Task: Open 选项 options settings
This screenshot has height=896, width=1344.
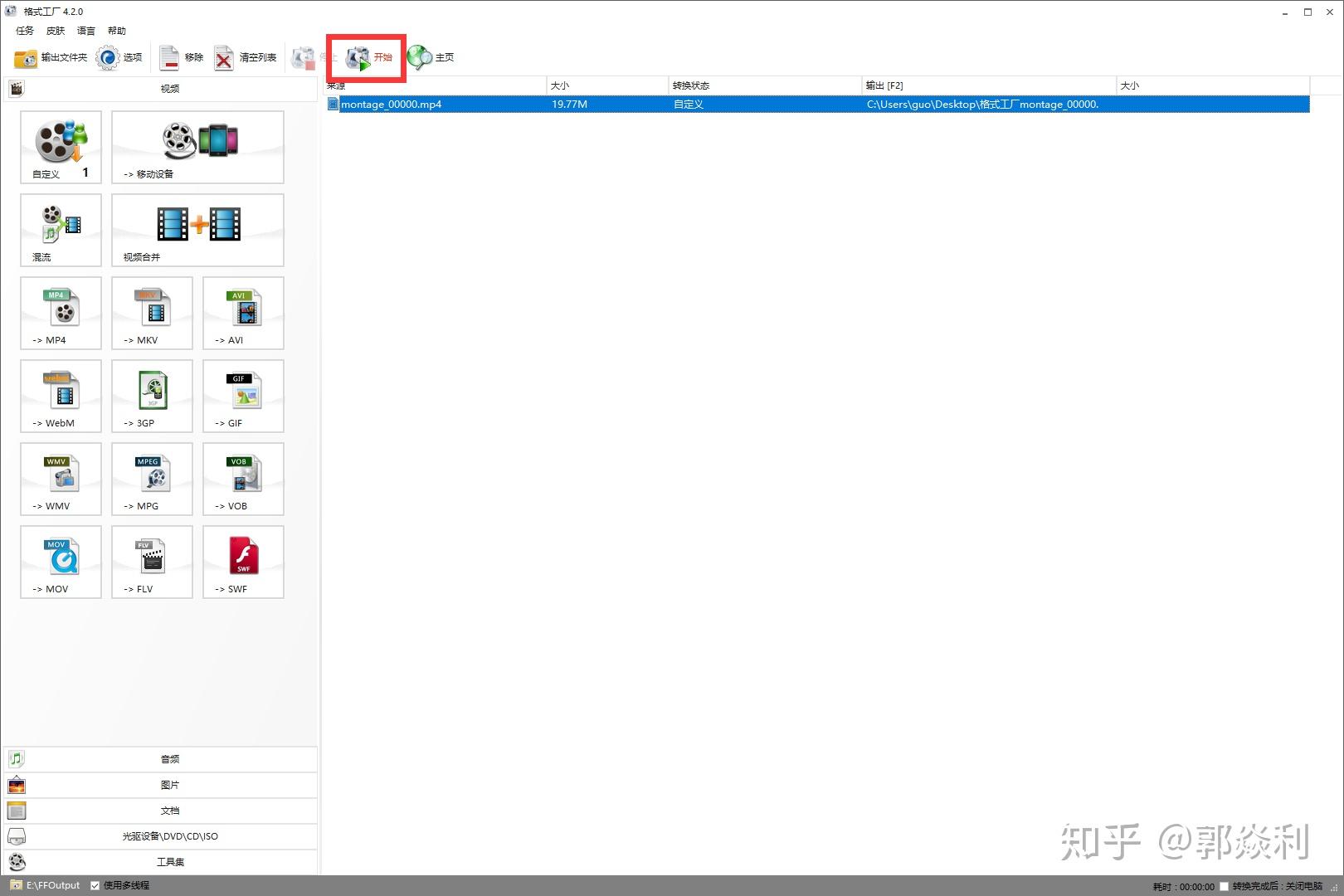Action: [119, 57]
